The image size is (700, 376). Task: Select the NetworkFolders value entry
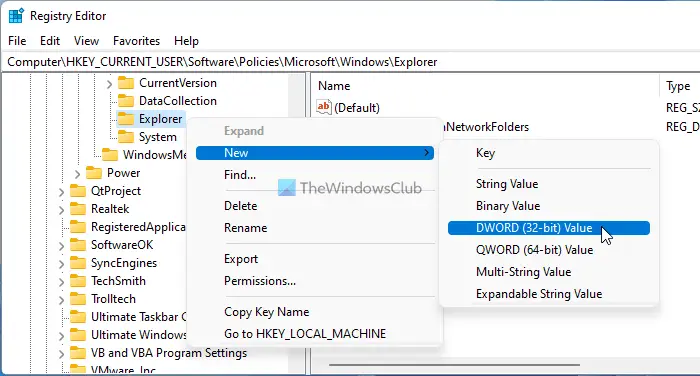[x=487, y=127]
